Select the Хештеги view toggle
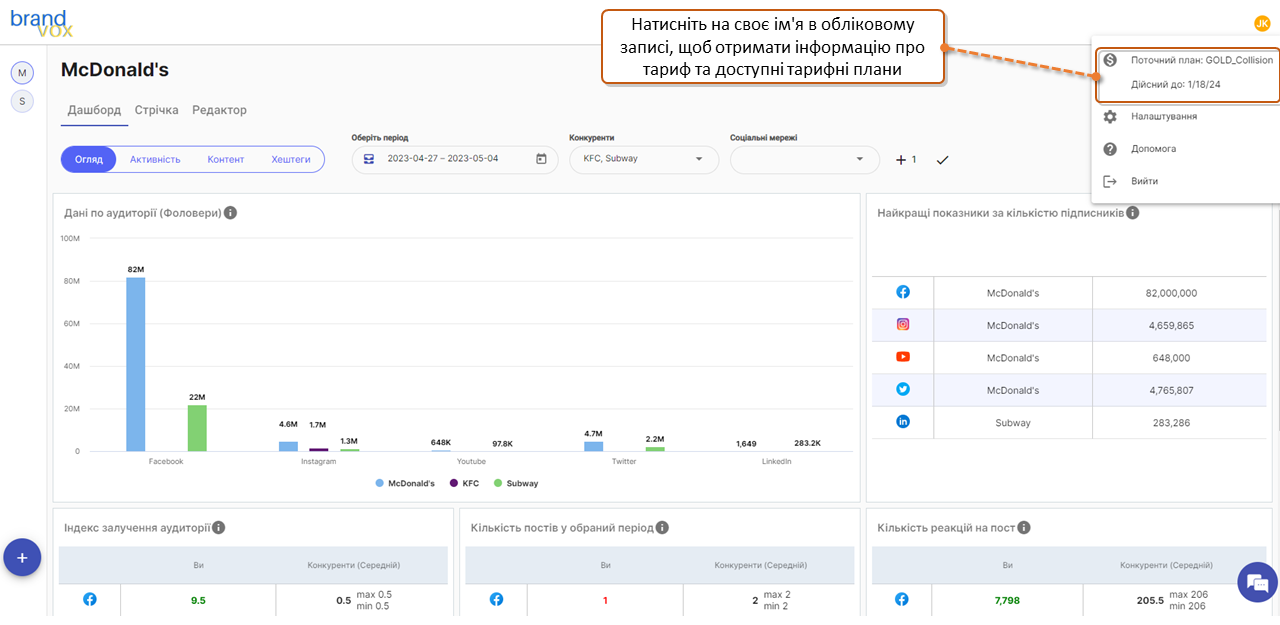This screenshot has width=1280, height=625. click(x=291, y=160)
